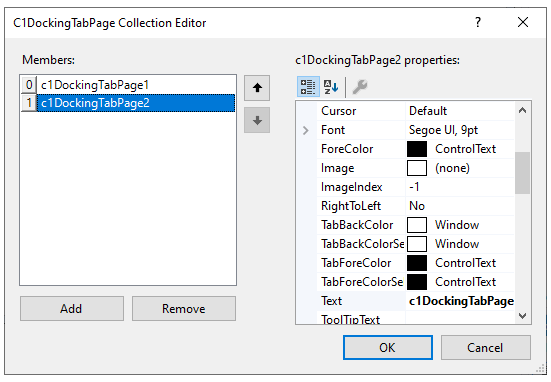The height and width of the screenshot is (382, 551).
Task: Click the TabBackColor white swatch
Action: click(x=417, y=225)
